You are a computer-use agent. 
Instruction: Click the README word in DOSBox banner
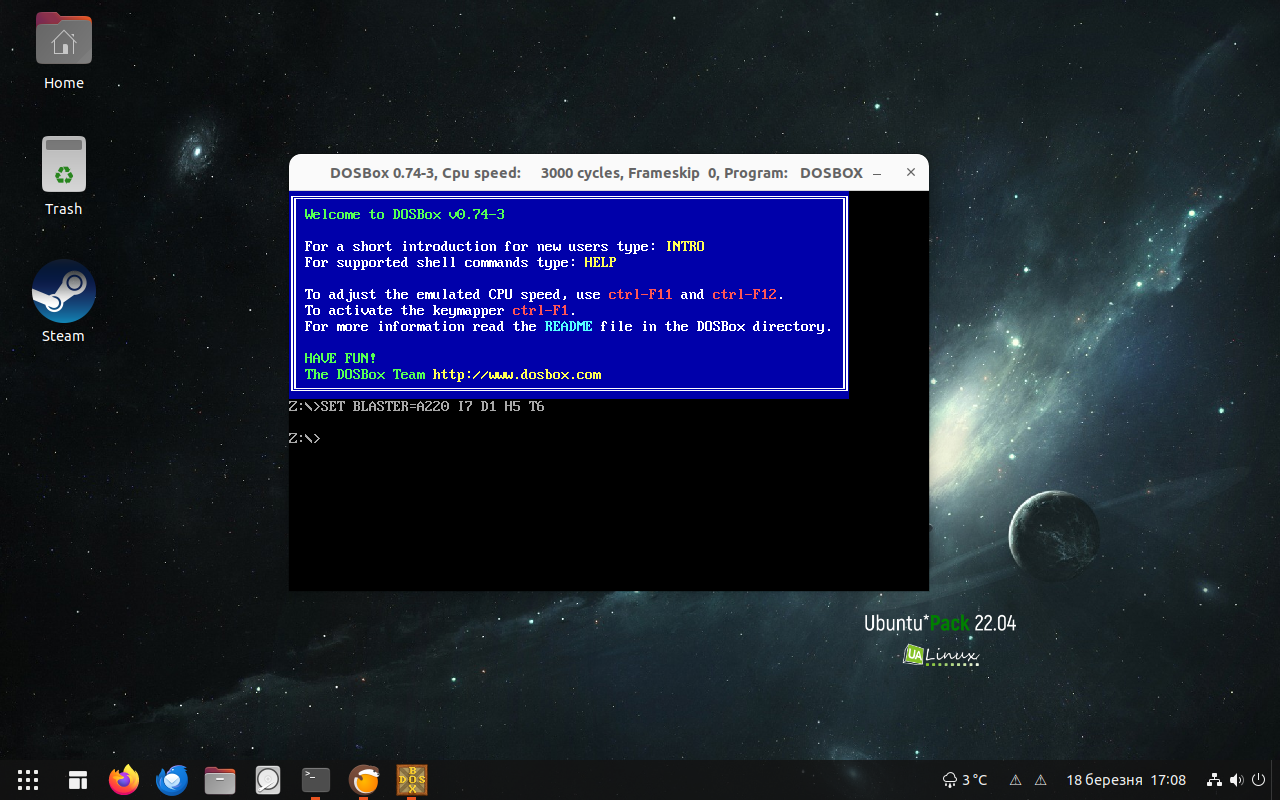569,326
